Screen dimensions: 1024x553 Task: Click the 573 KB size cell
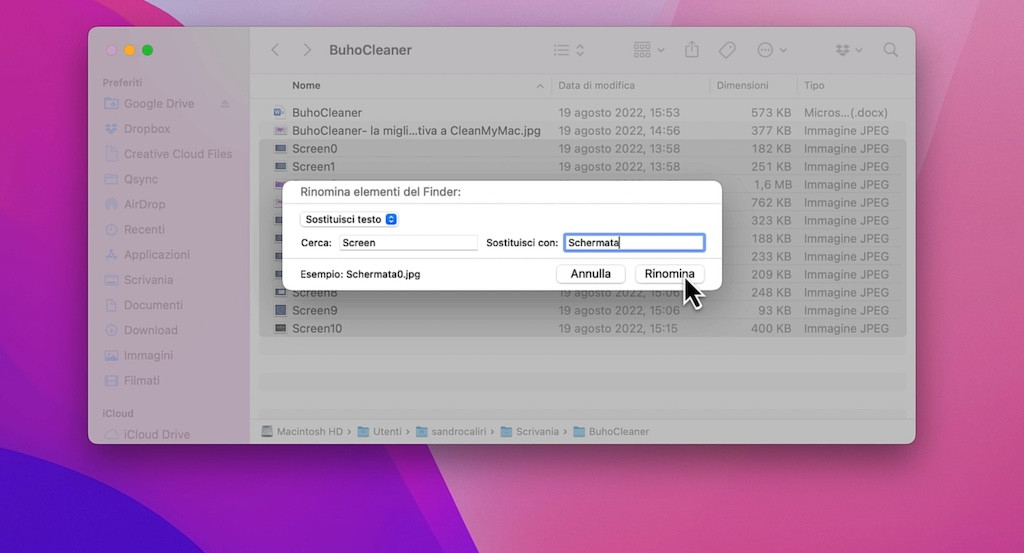coord(771,112)
